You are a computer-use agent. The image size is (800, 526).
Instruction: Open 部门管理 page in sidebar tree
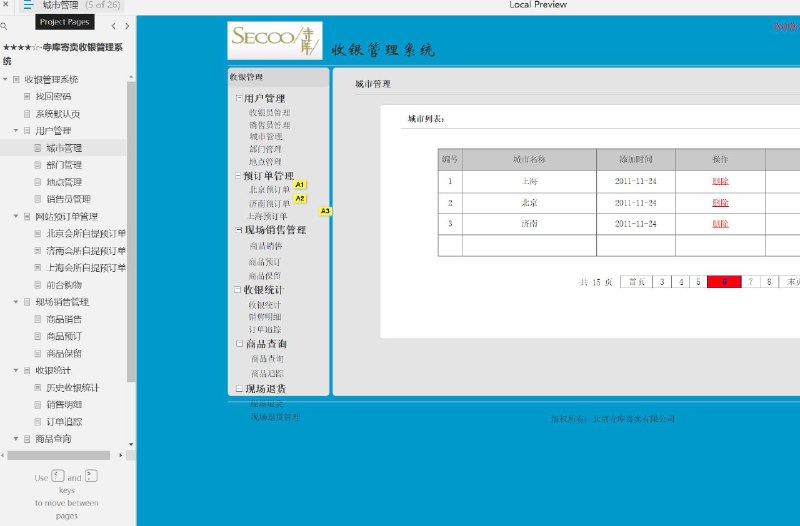(64, 165)
